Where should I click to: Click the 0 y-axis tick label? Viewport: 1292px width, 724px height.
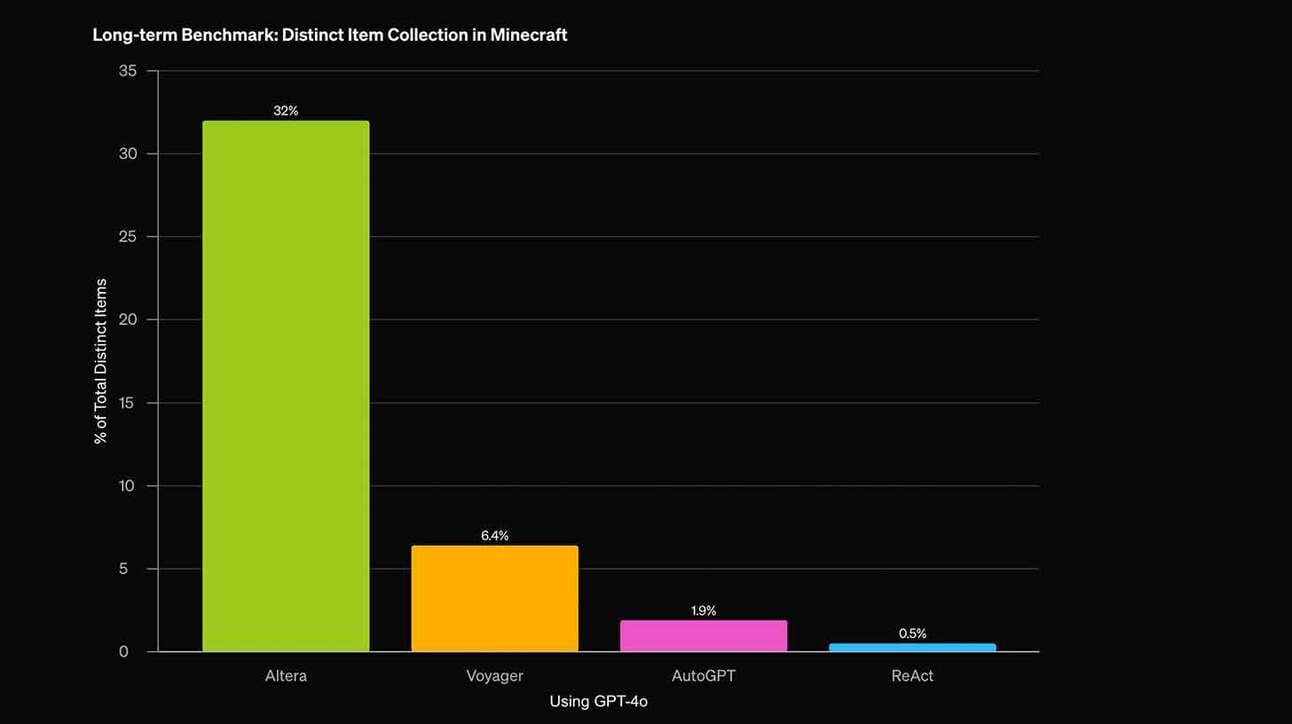tap(124, 652)
